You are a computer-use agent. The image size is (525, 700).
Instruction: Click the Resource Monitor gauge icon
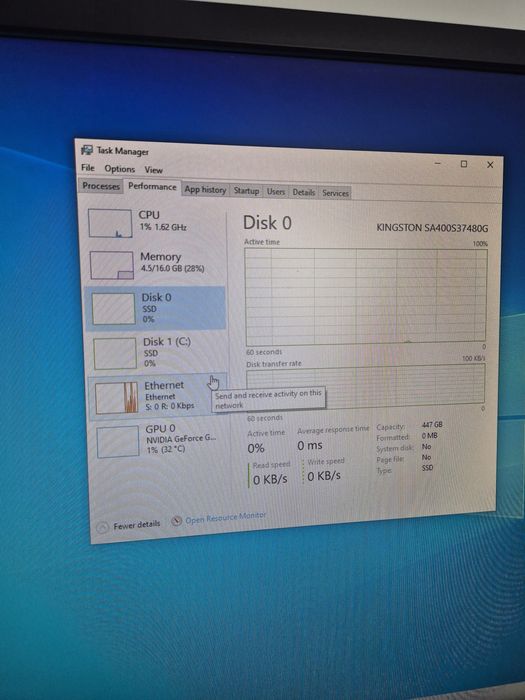tap(177, 521)
